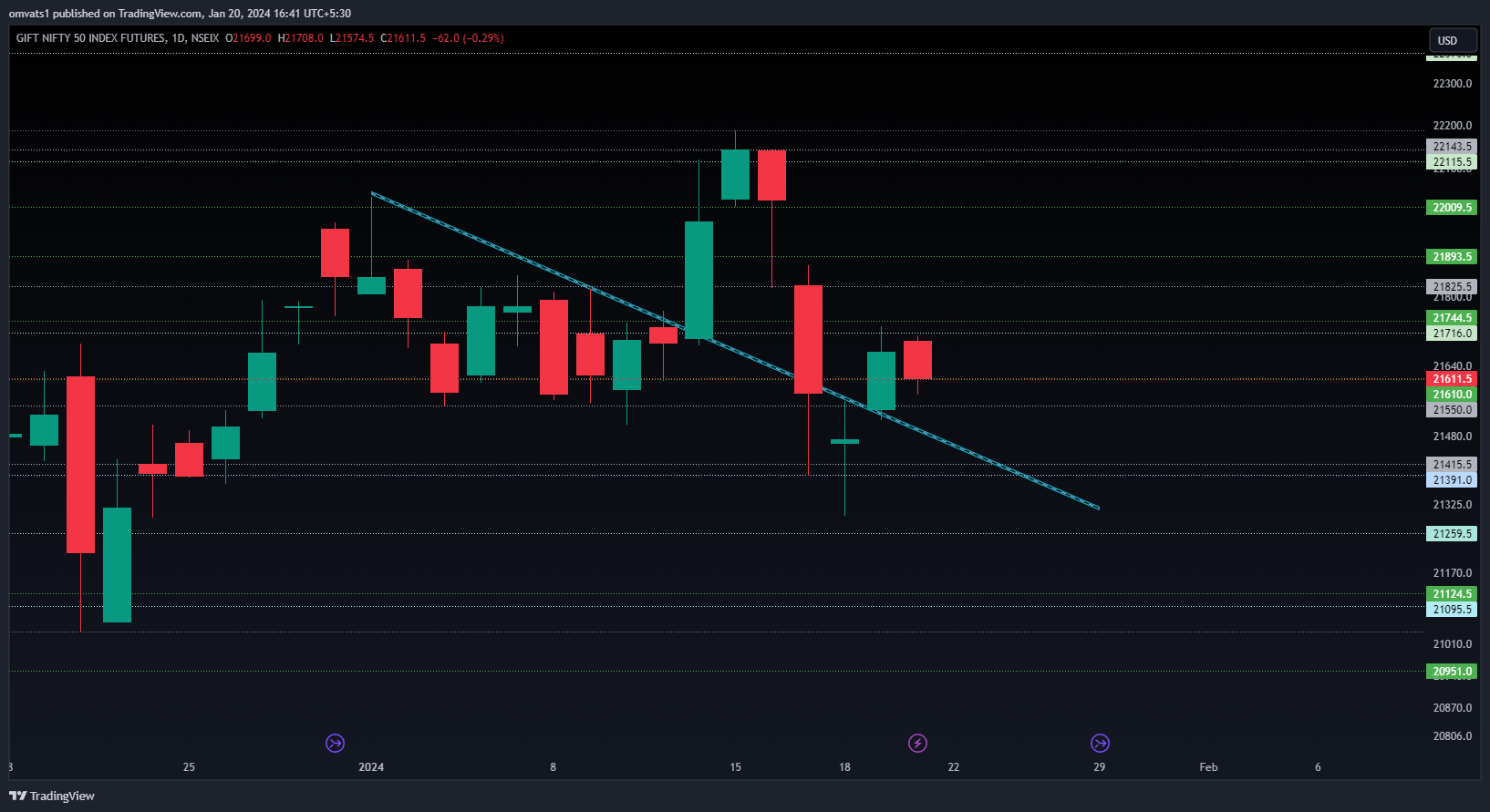Image resolution: width=1490 pixels, height=812 pixels.
Task: Click the green price label 21893.5
Action: 1451,257
